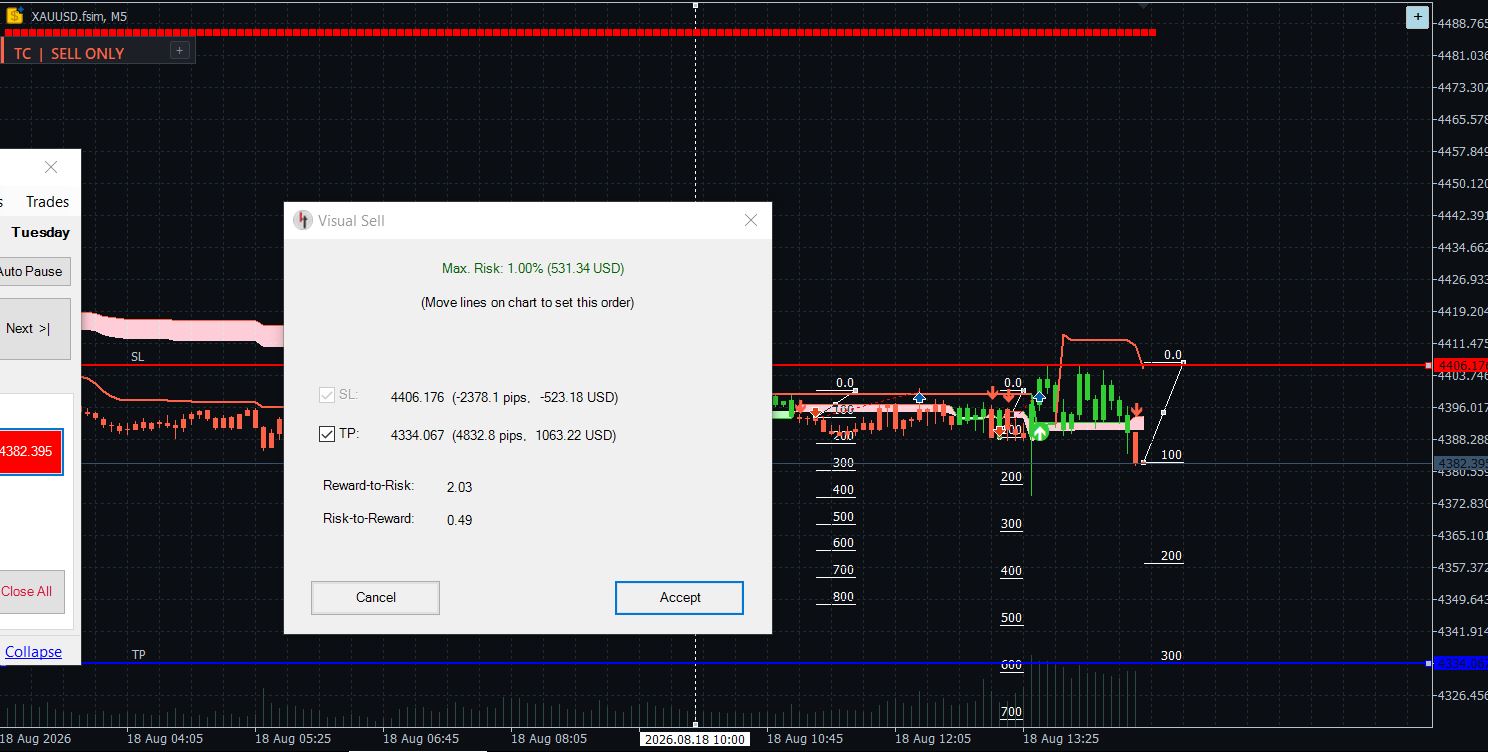Select the red down arrow above last candle
The image size is (1488, 752).
(1136, 411)
